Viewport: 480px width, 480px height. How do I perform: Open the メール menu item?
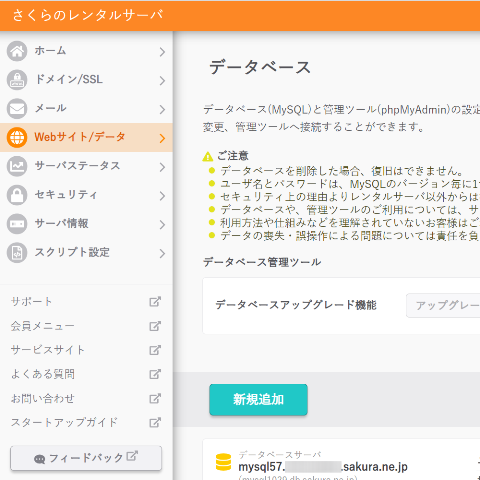[x=86, y=109]
